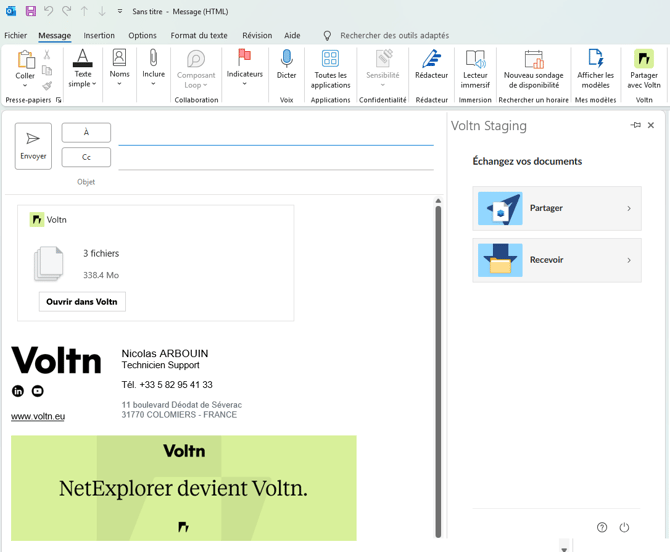Click Ouvrir dans Voltn button
670x552 pixels.
coord(82,302)
